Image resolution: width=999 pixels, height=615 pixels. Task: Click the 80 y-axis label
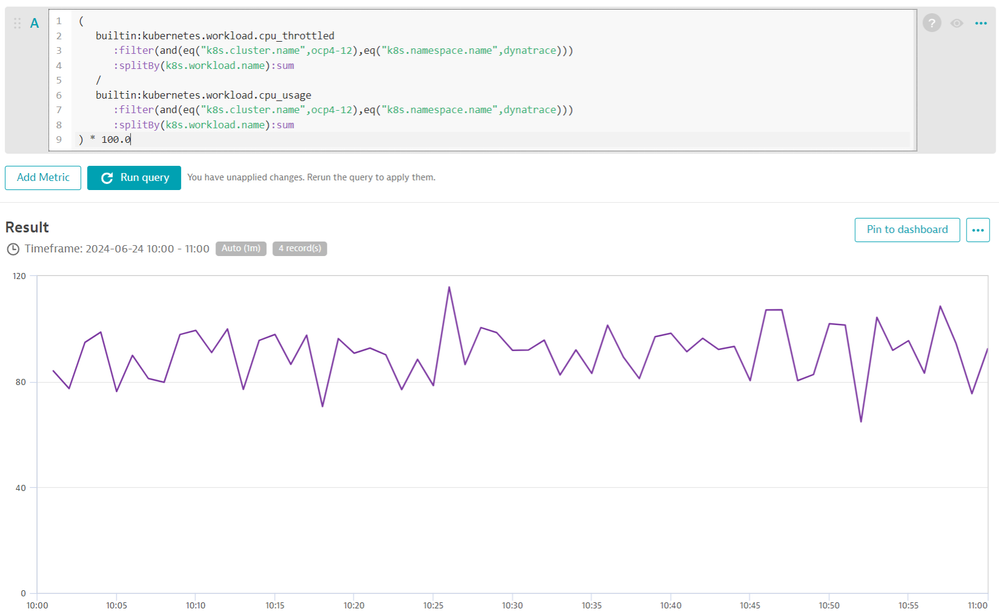(21, 382)
